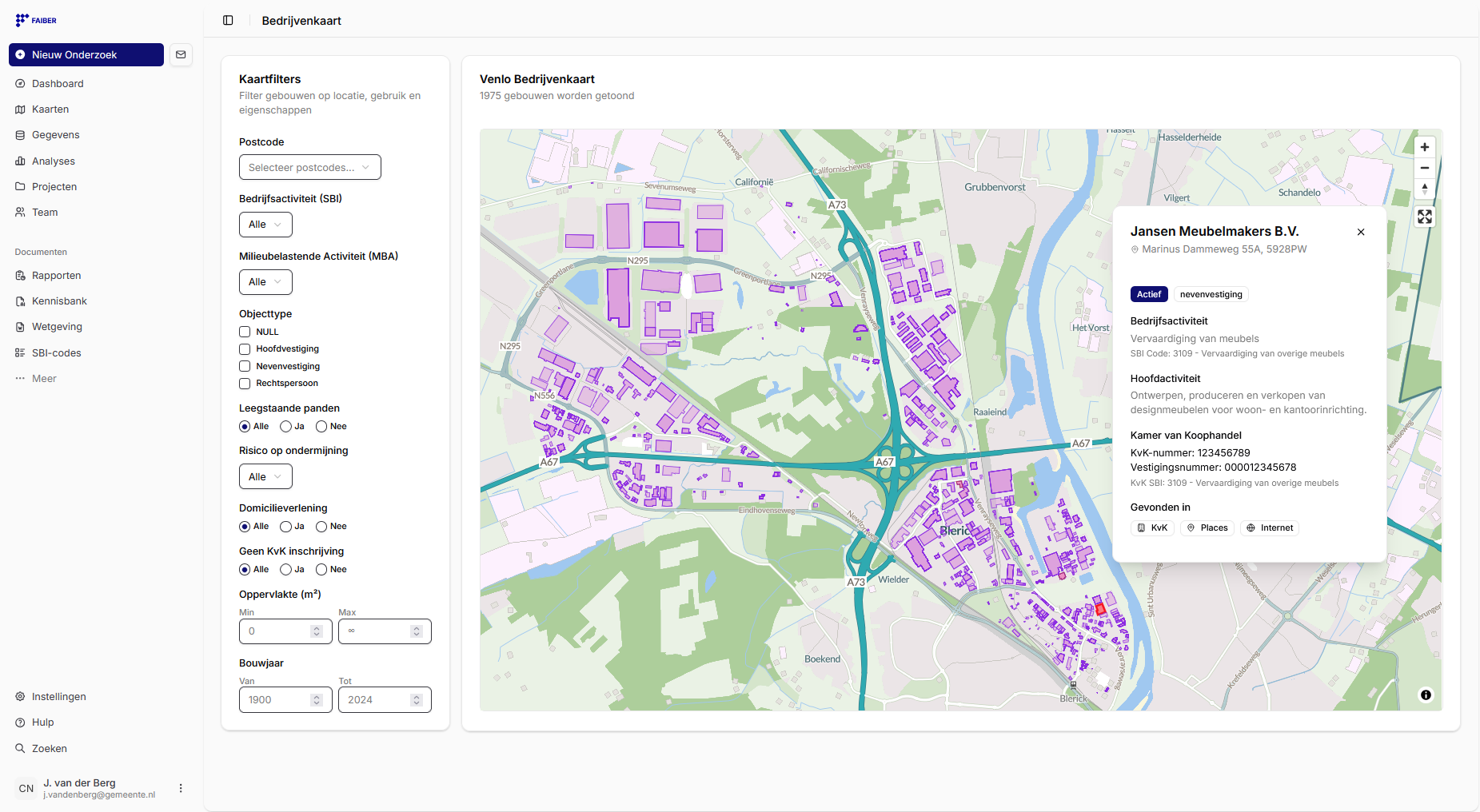Image resolution: width=1480 pixels, height=812 pixels.
Task: Open the Wetgeving menu item
Action: click(x=57, y=326)
